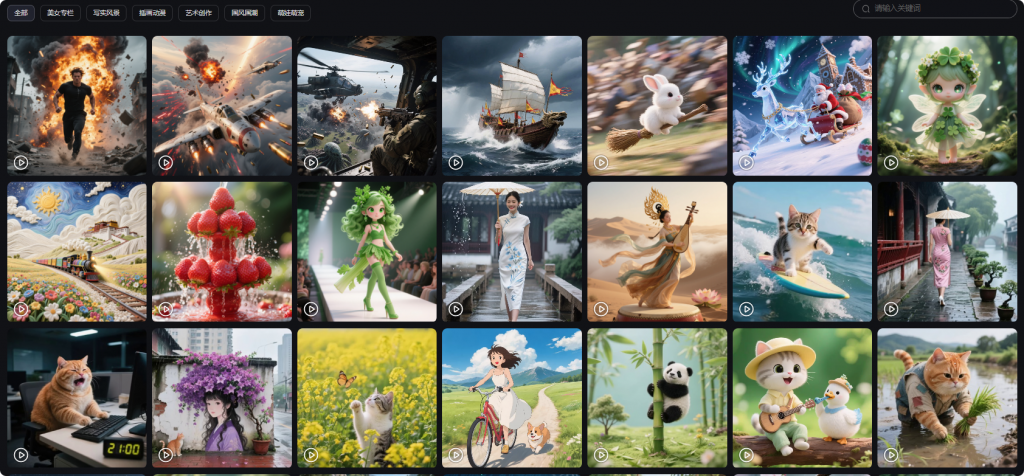1024x476 pixels.
Task: Click the play icon on the sailing ship thumbnail
Action: pyautogui.click(x=456, y=162)
